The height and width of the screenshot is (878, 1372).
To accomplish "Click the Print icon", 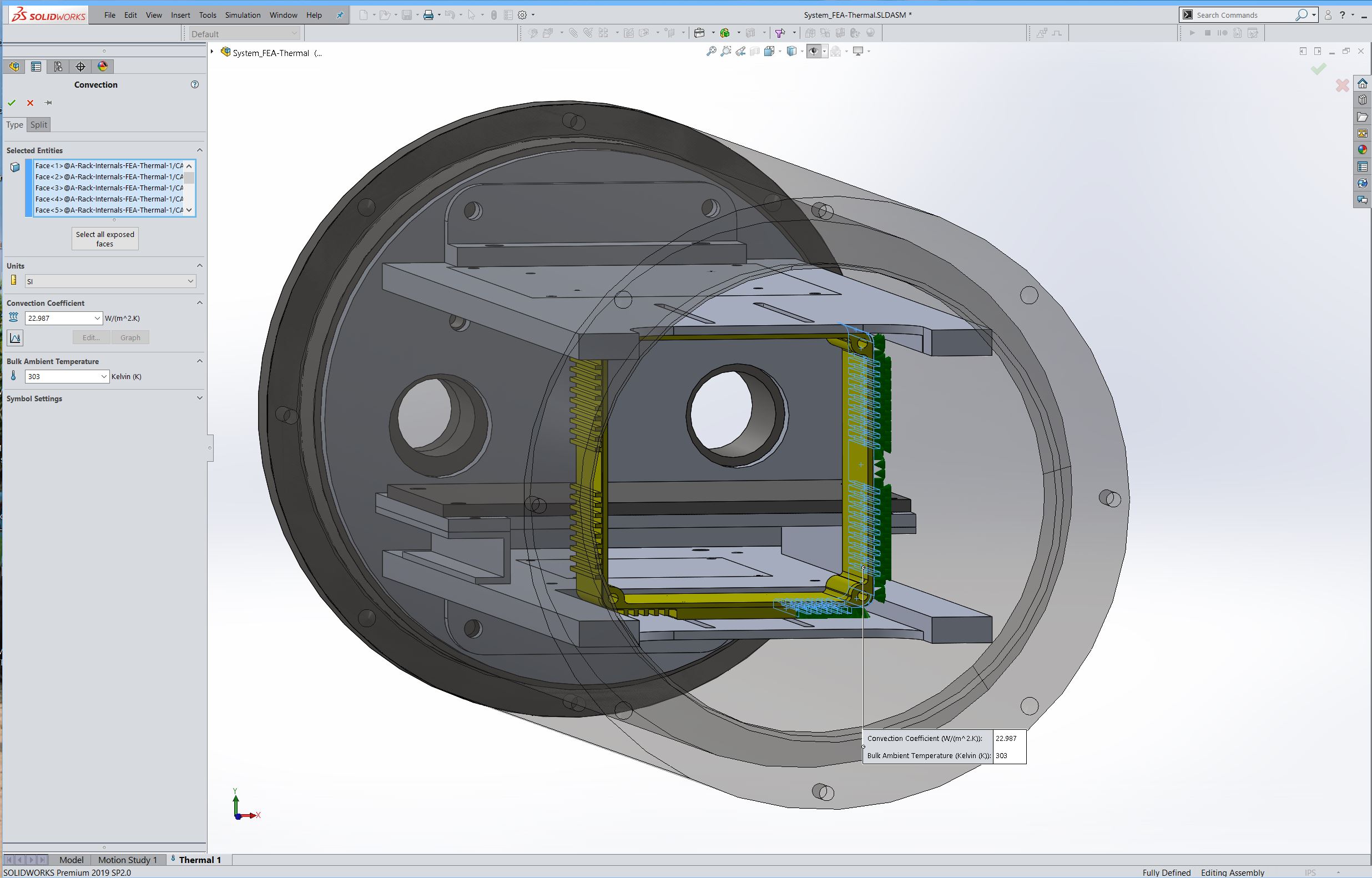I will pyautogui.click(x=428, y=16).
